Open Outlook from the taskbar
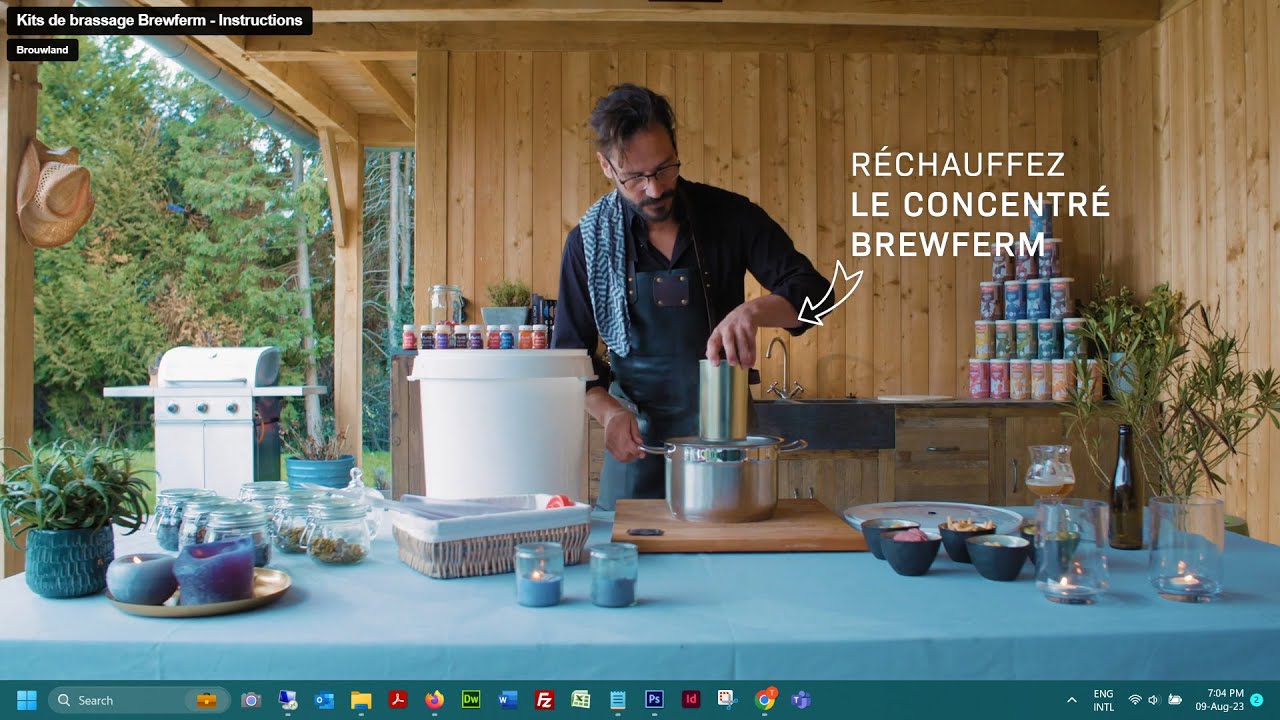The width and height of the screenshot is (1280, 720). (325, 700)
